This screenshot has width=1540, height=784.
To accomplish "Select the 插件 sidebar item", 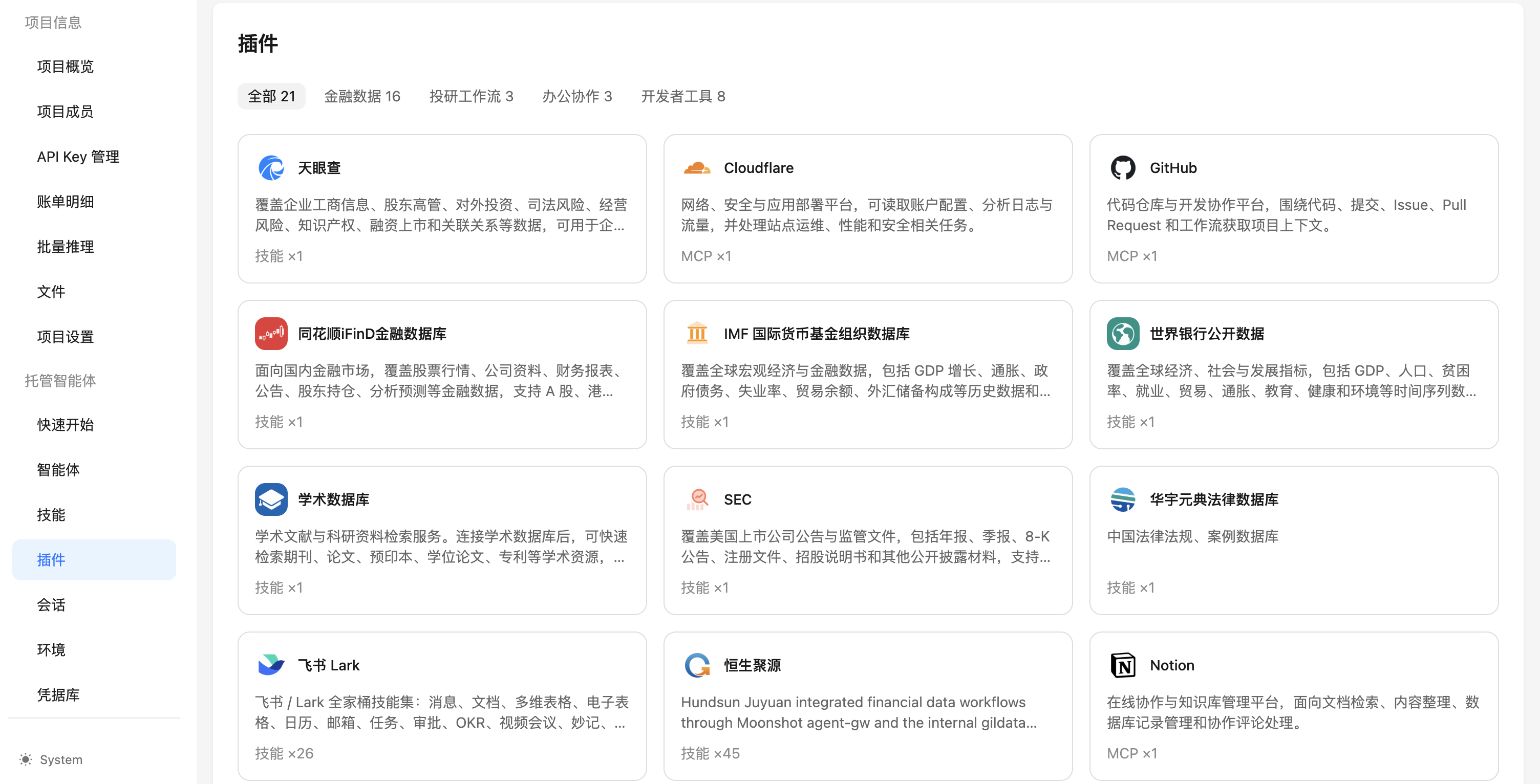I will (x=94, y=560).
